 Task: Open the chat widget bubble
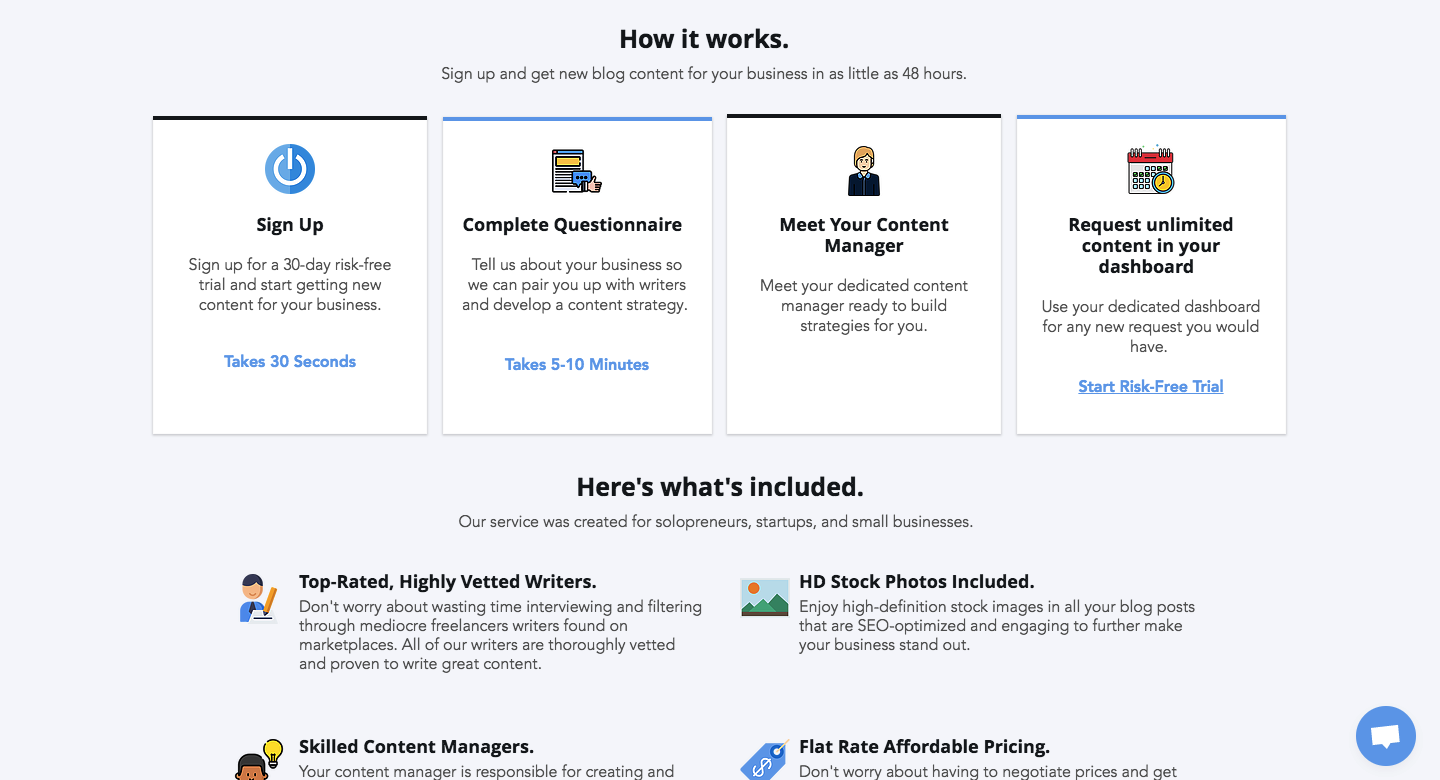tap(1385, 736)
